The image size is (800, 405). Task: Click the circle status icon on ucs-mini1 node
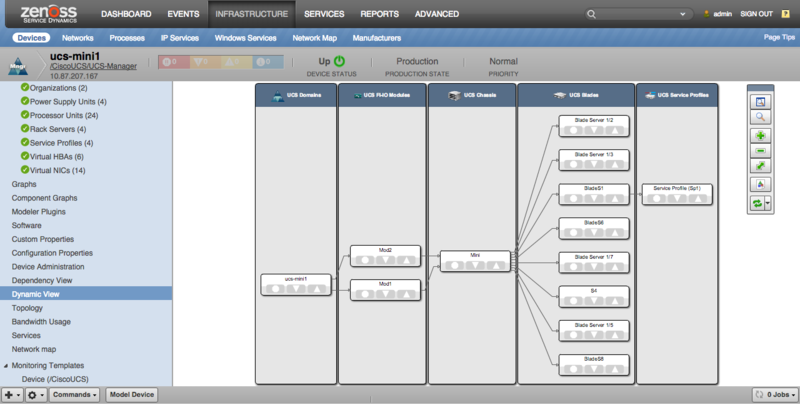coord(276,289)
